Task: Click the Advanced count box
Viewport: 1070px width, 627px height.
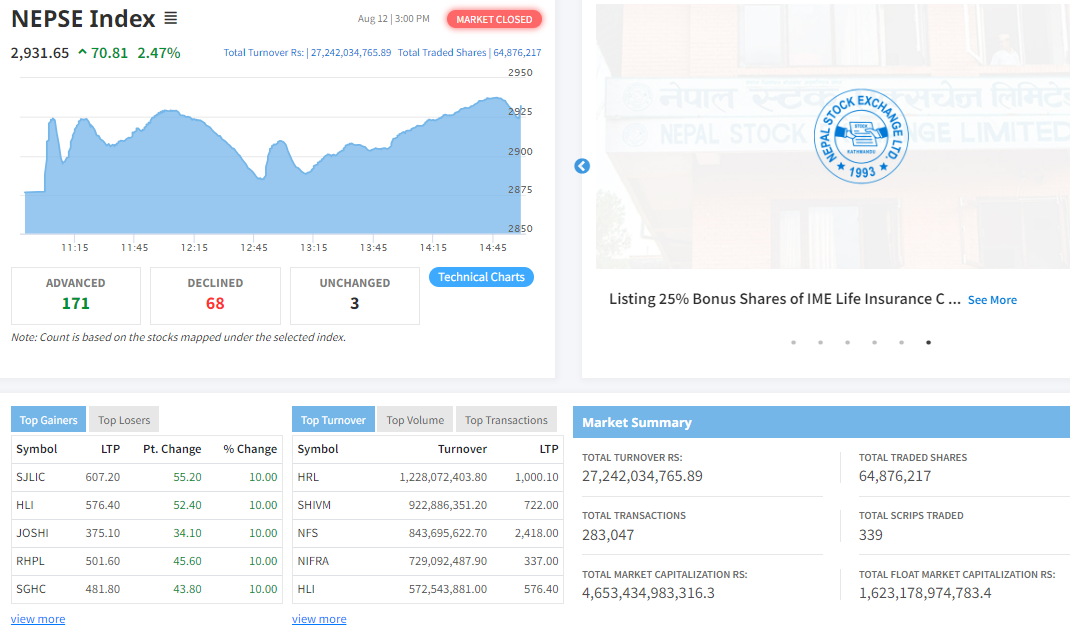Action: 75,295
